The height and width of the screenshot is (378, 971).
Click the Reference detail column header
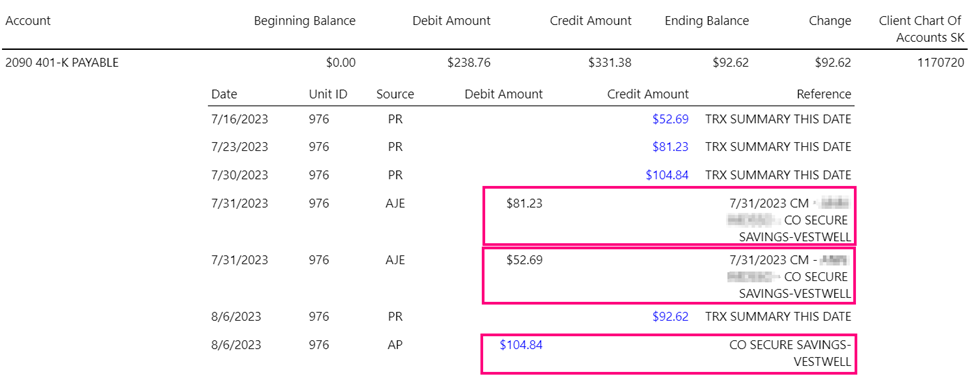[x=824, y=94]
